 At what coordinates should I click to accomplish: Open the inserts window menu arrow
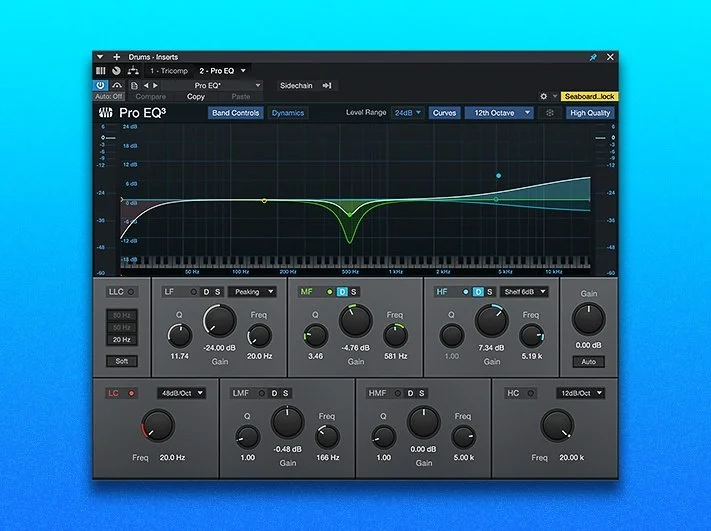point(100,57)
